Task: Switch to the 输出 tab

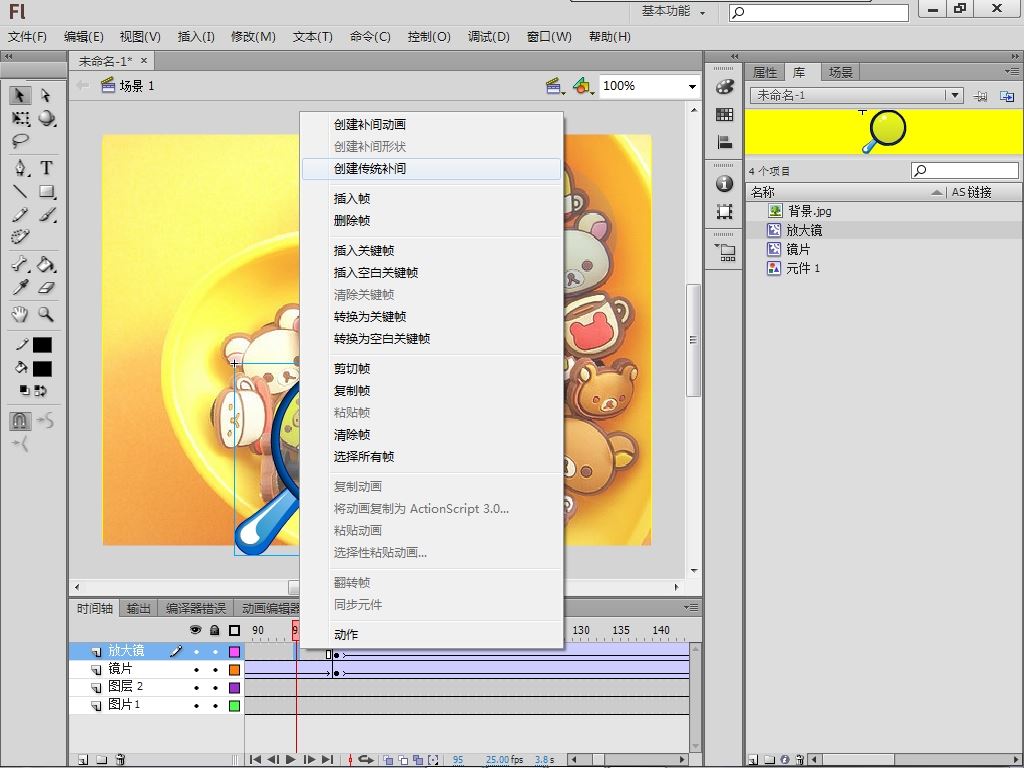Action: [x=138, y=609]
